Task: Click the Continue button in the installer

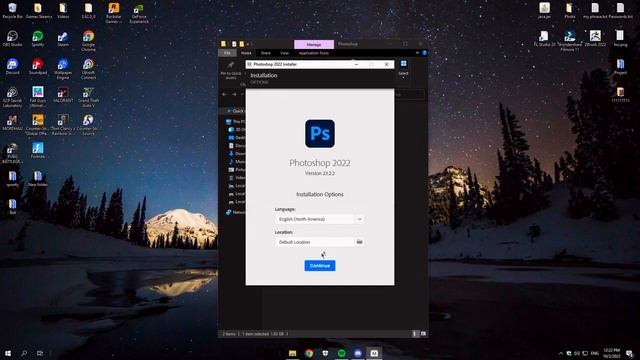Action: pos(320,266)
